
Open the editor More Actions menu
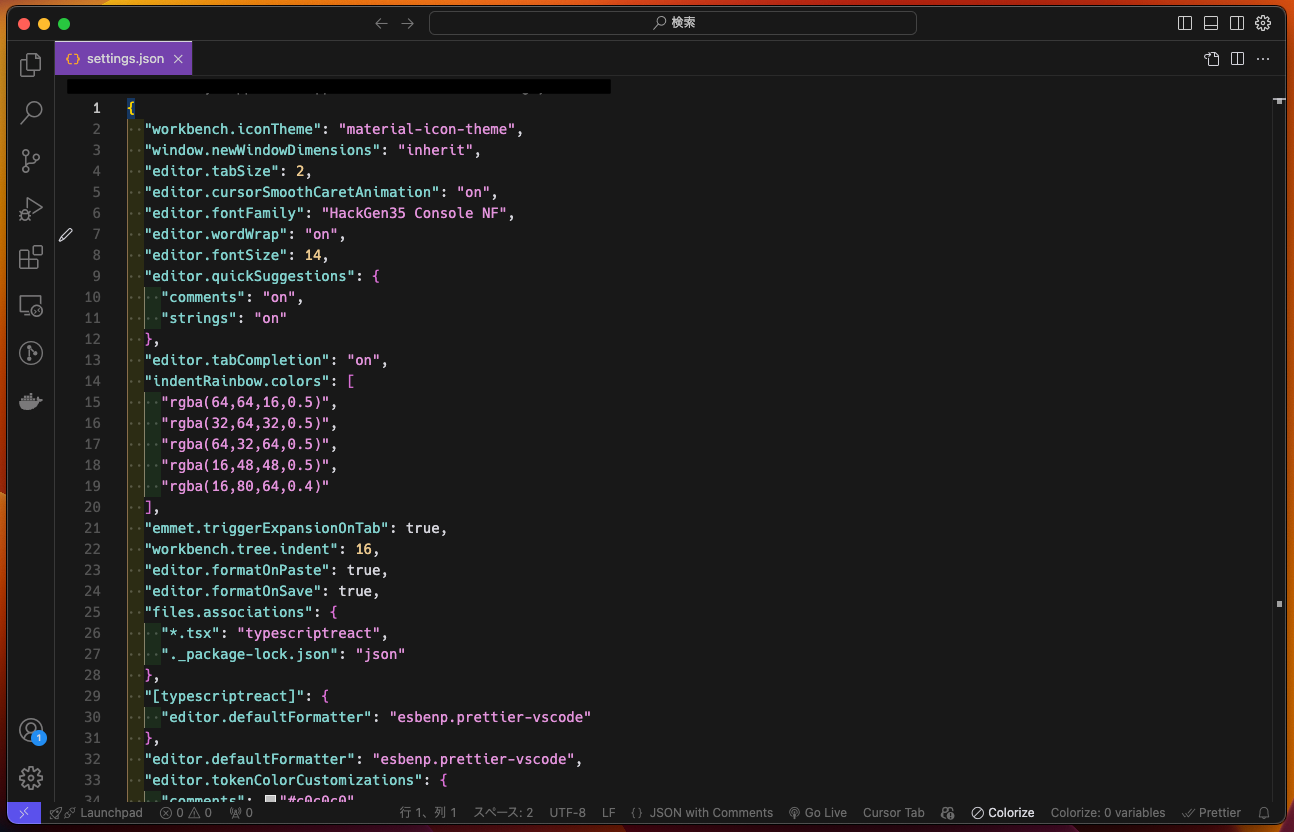pyautogui.click(x=1263, y=59)
